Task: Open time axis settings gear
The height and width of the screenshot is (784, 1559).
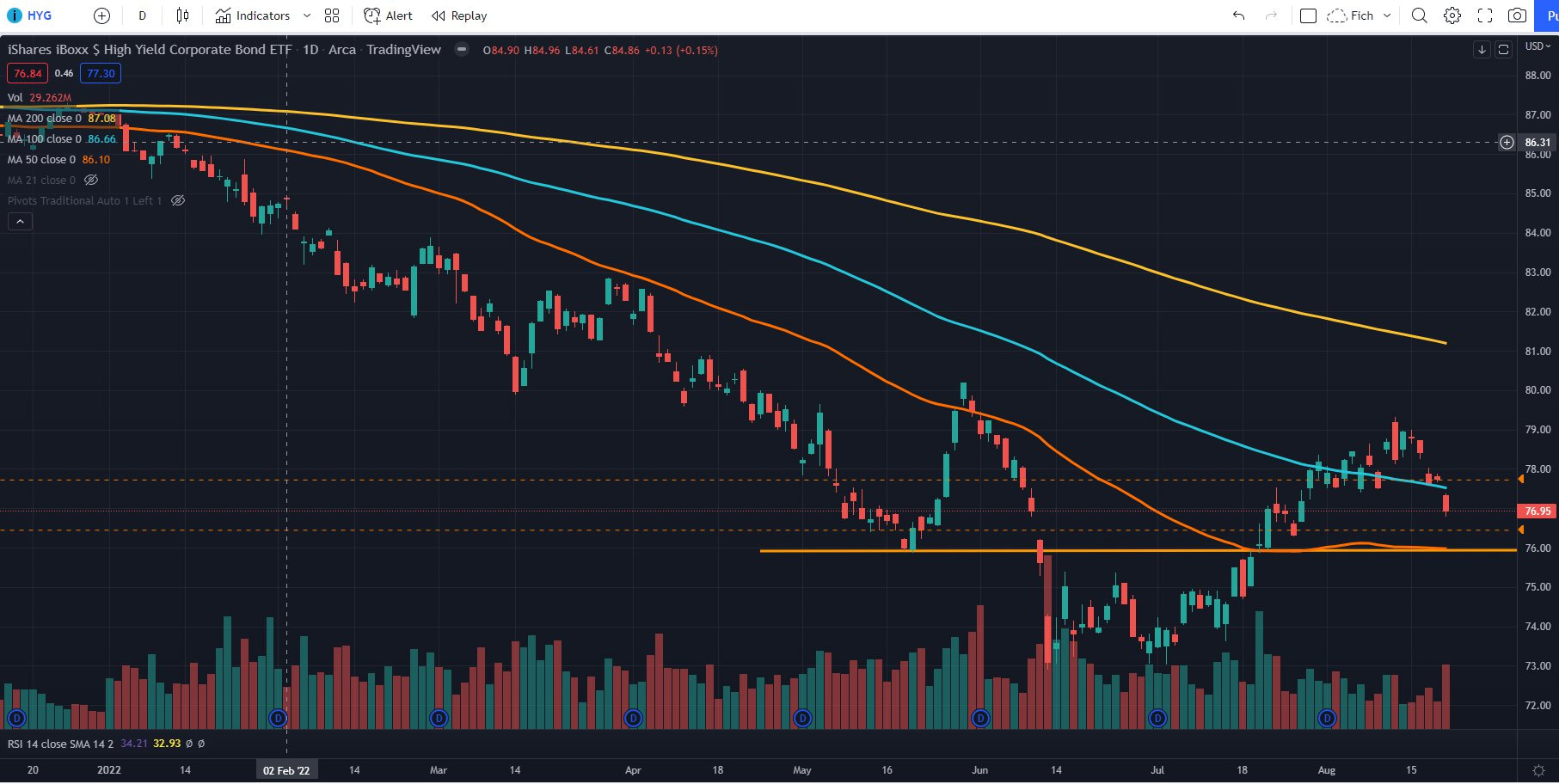Action: [1538, 770]
